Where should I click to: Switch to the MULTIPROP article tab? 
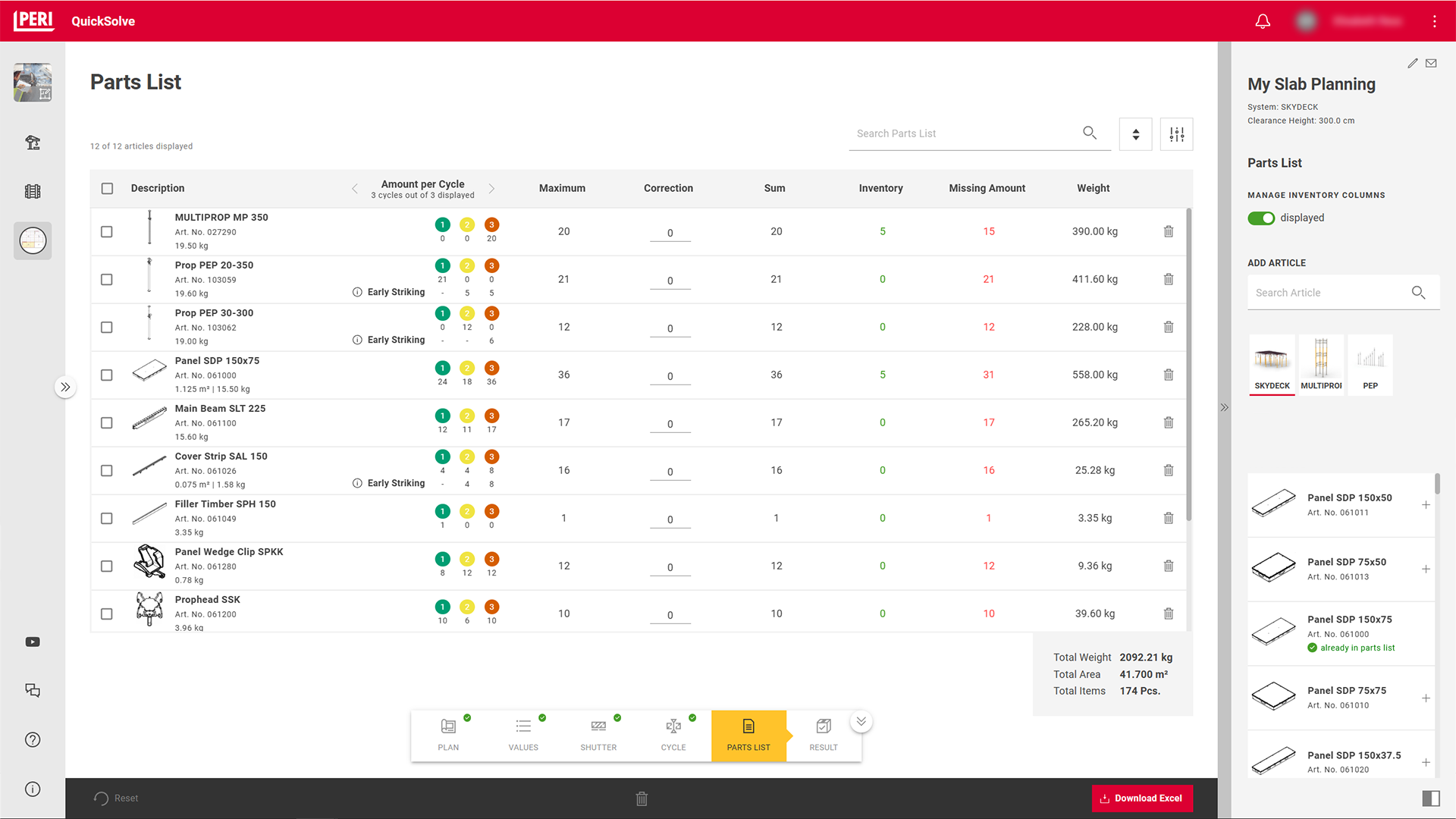pyautogui.click(x=1321, y=365)
